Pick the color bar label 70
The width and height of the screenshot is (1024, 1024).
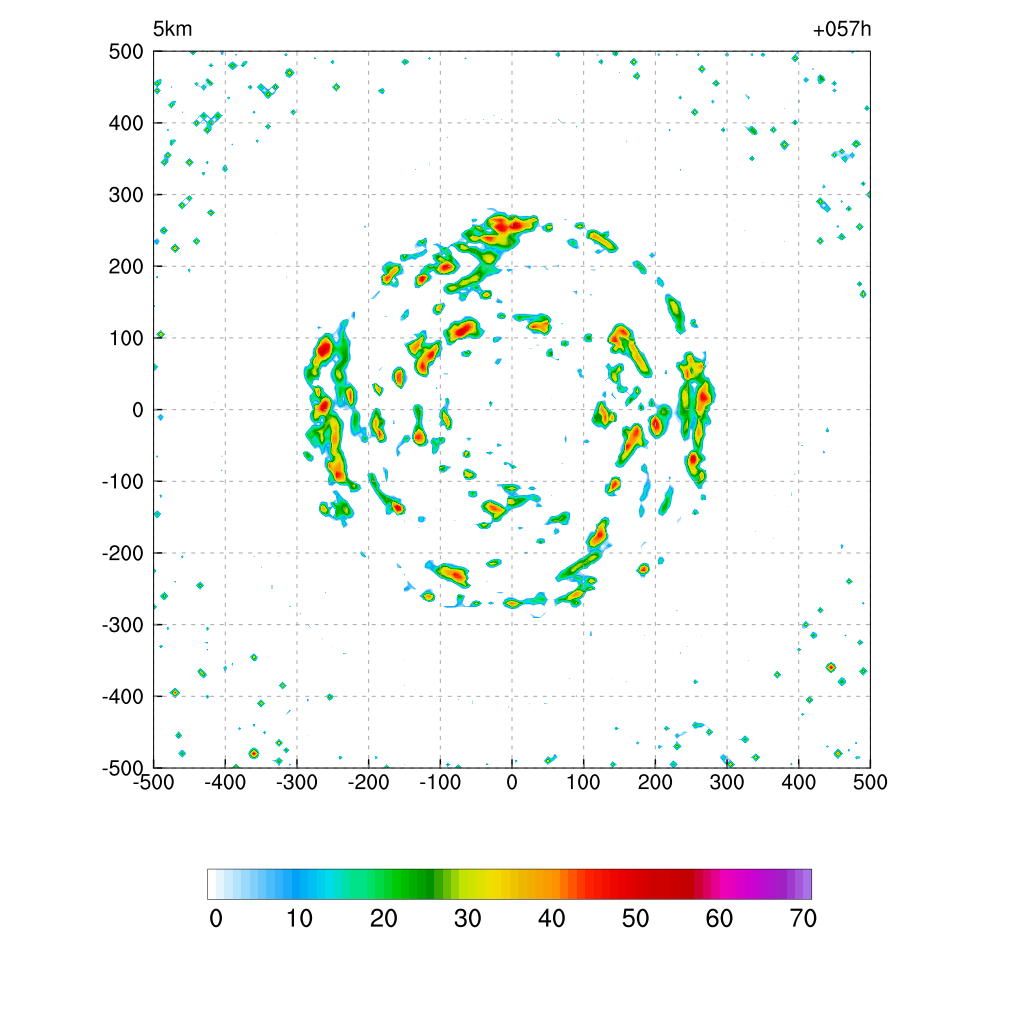(x=803, y=919)
